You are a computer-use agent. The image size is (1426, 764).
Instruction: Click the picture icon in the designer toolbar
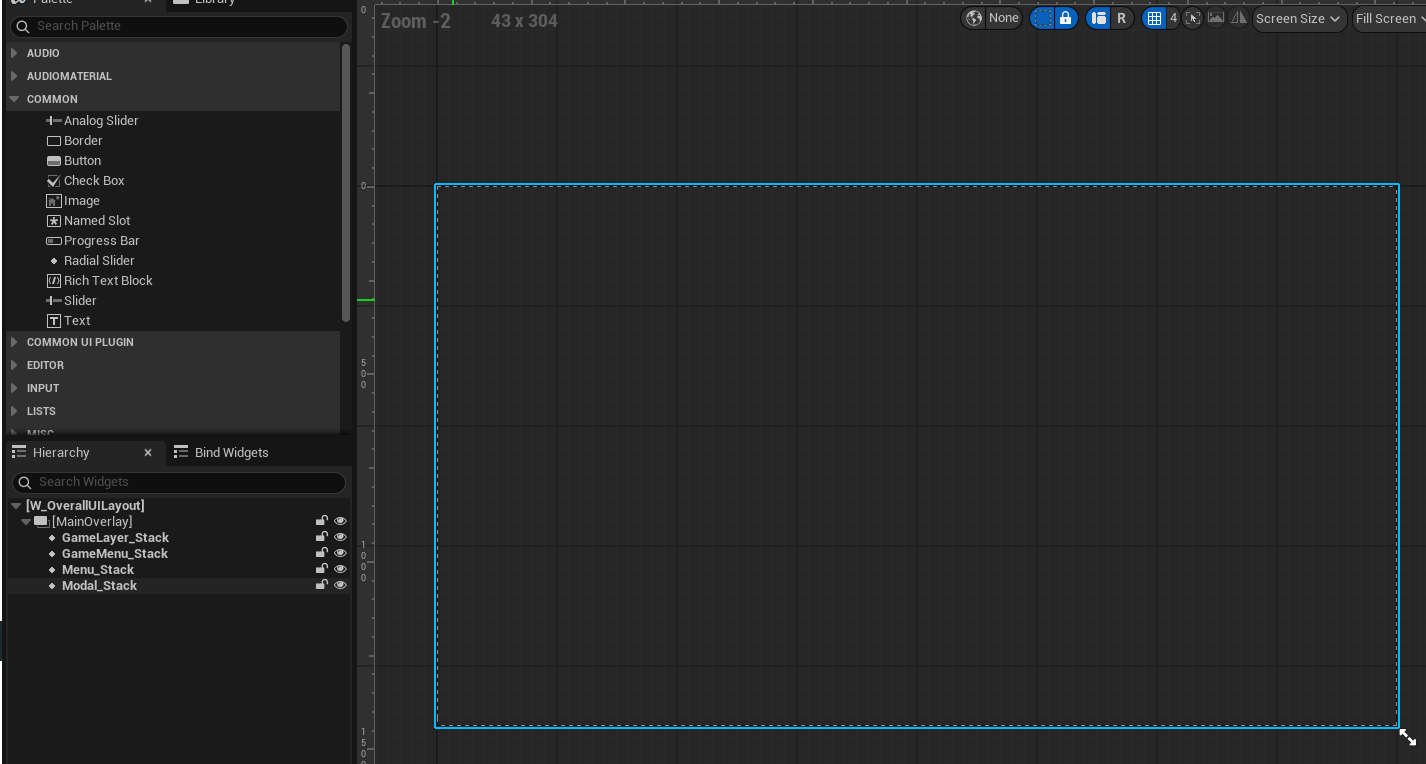point(1215,18)
